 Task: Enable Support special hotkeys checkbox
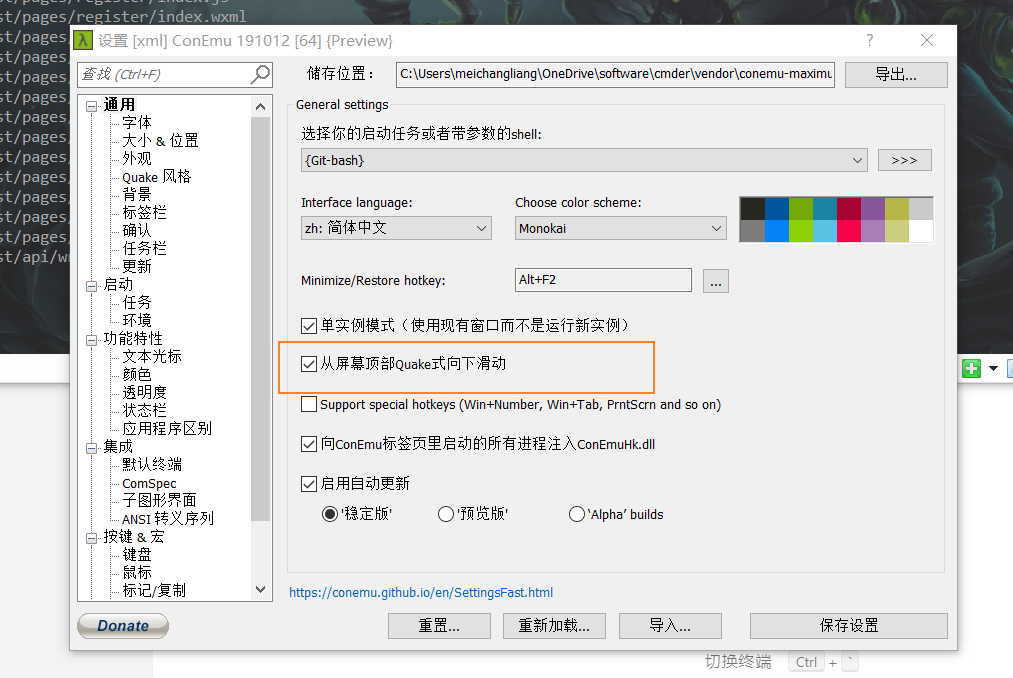(x=309, y=403)
